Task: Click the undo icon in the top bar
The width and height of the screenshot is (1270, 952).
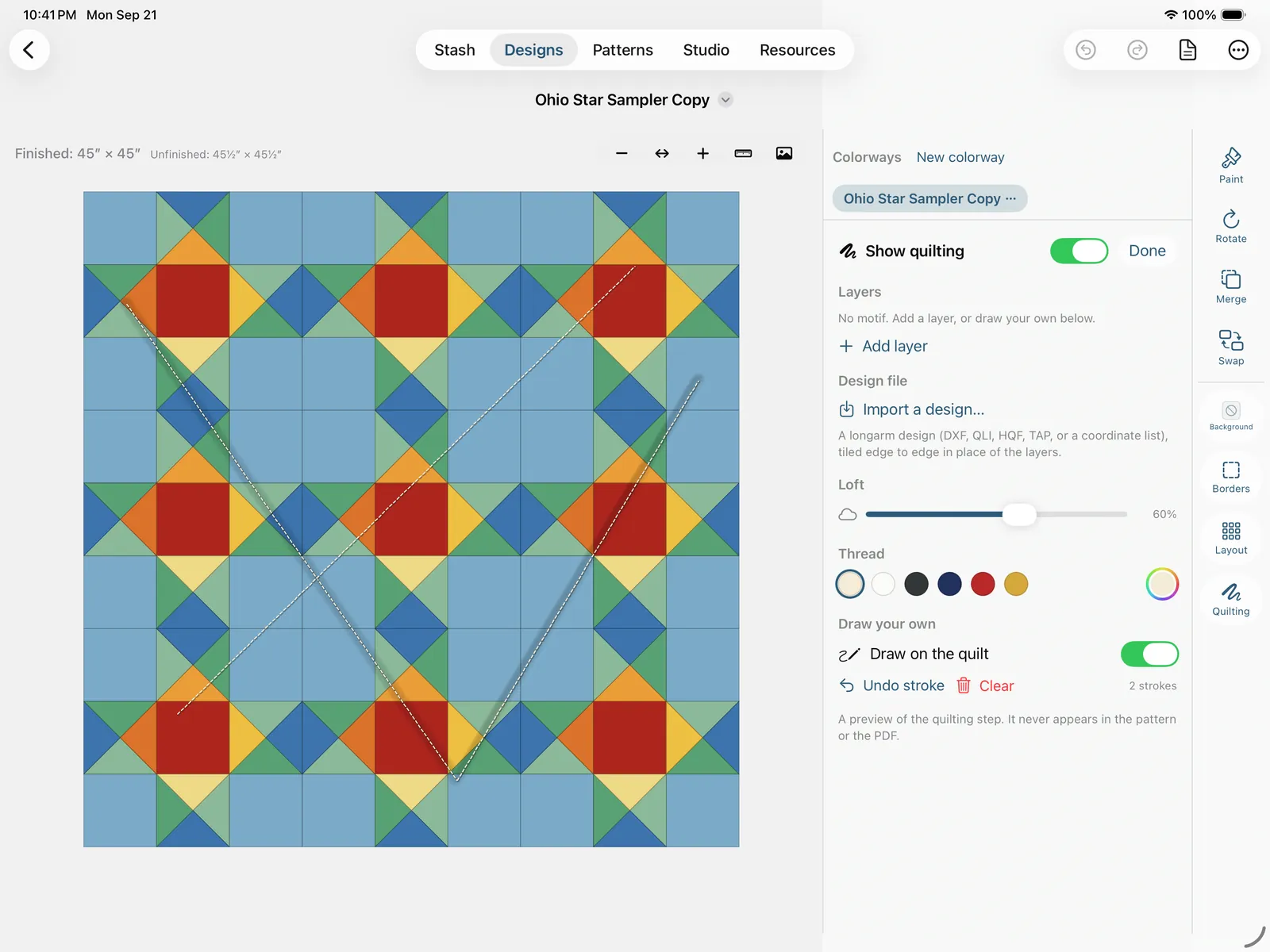Action: pyautogui.click(x=1085, y=50)
